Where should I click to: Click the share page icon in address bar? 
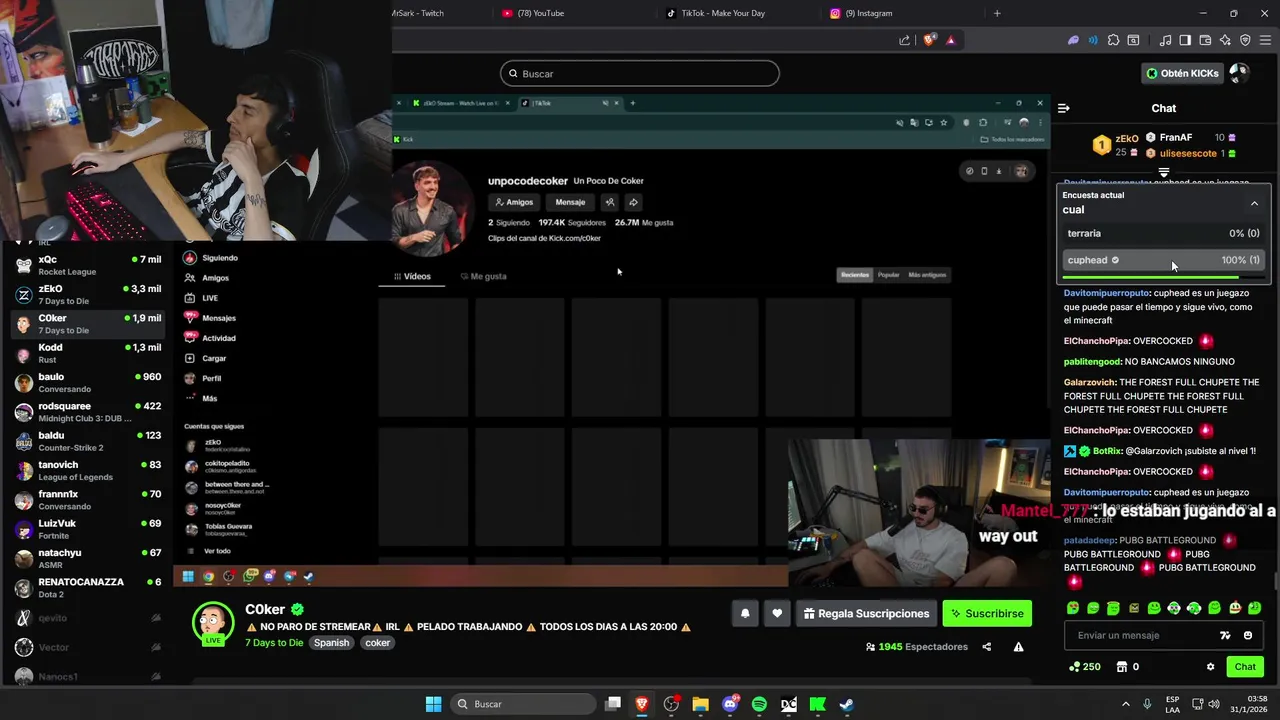(905, 40)
